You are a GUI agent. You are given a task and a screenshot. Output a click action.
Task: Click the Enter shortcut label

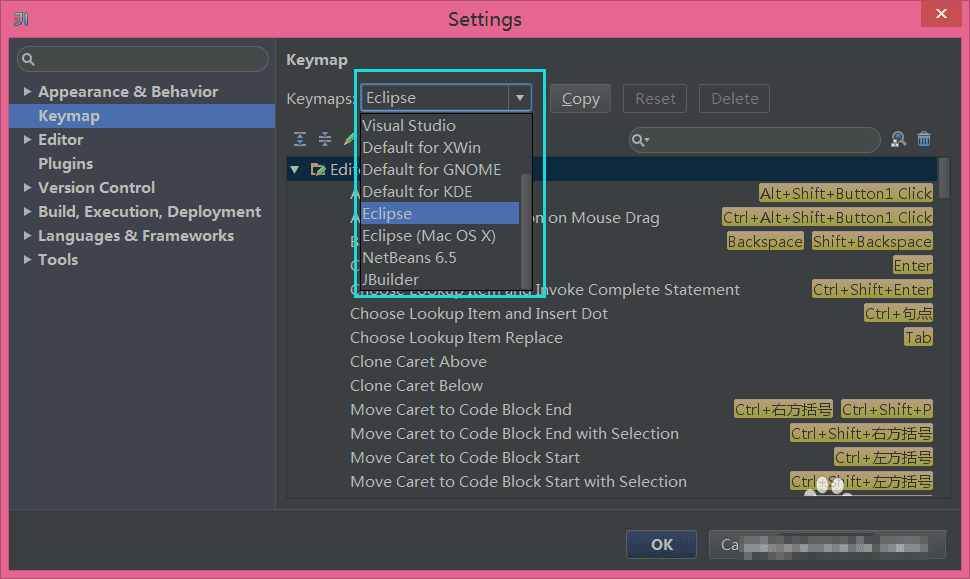(x=912, y=266)
